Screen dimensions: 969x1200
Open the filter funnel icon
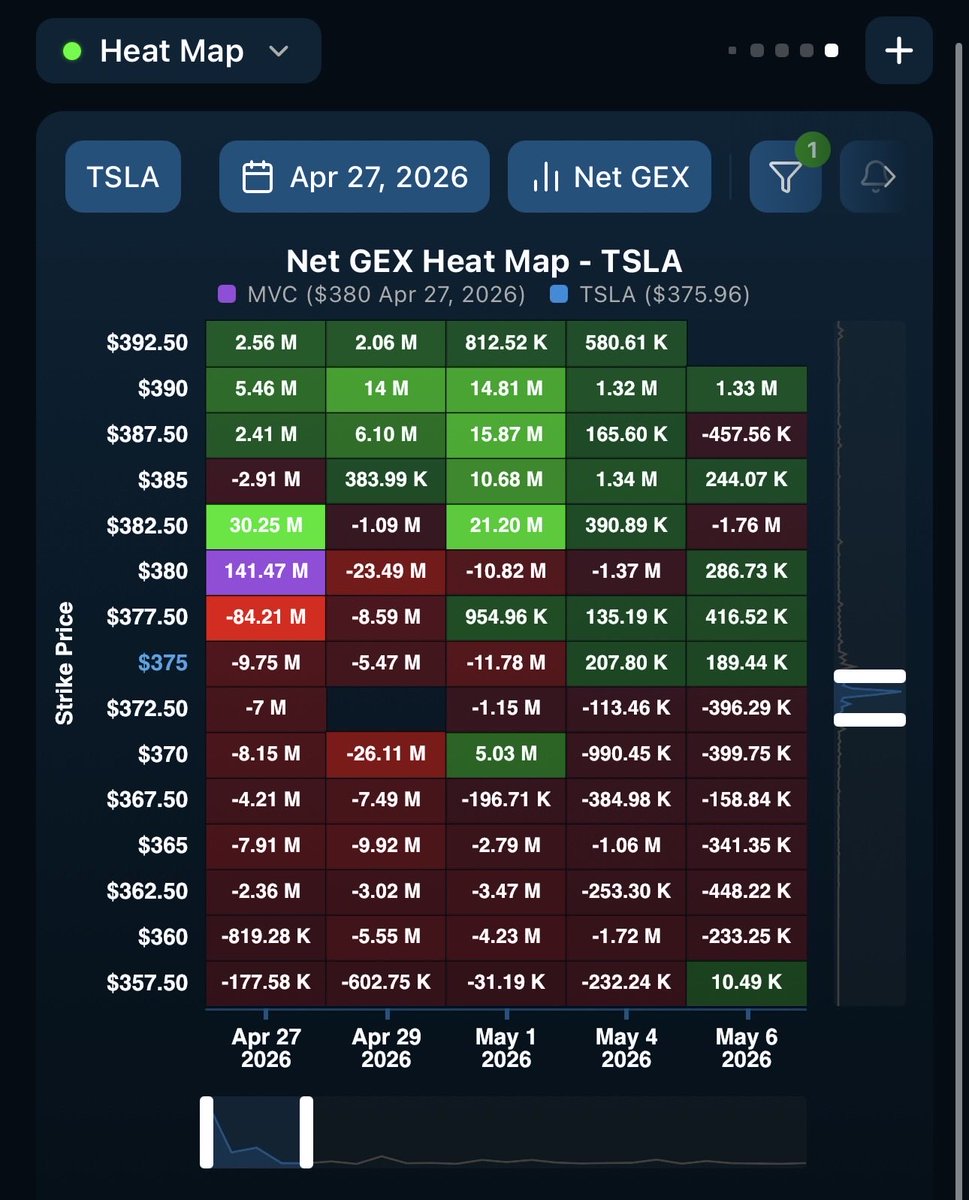point(786,178)
